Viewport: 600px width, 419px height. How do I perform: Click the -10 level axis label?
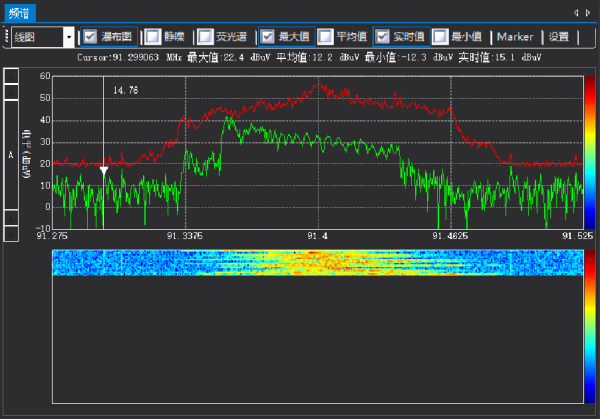click(43, 228)
